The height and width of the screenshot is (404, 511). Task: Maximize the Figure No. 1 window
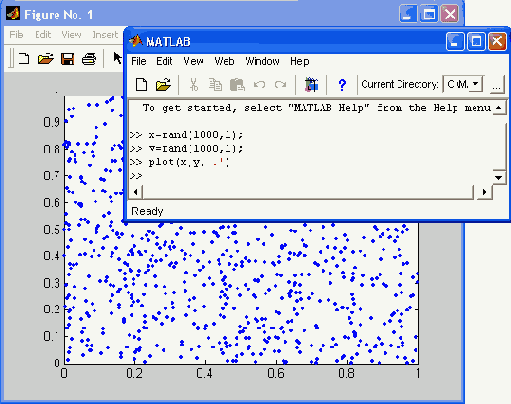[x=429, y=14]
